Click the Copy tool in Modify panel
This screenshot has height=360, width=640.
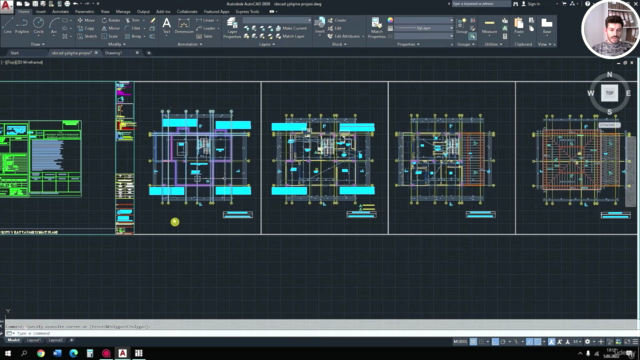[86, 28]
